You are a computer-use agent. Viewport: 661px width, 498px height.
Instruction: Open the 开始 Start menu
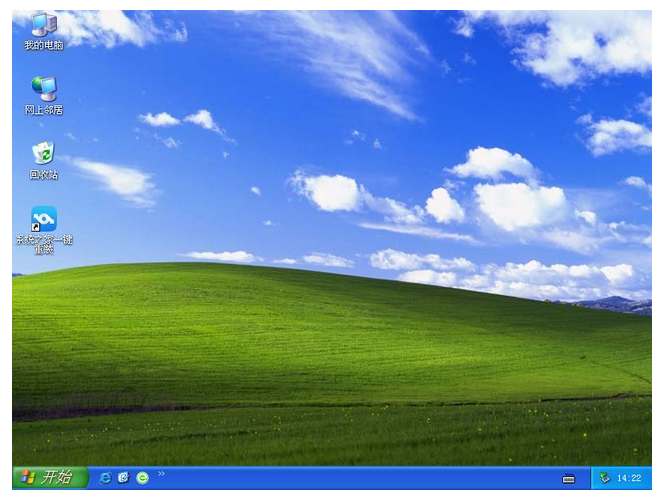pos(50,477)
